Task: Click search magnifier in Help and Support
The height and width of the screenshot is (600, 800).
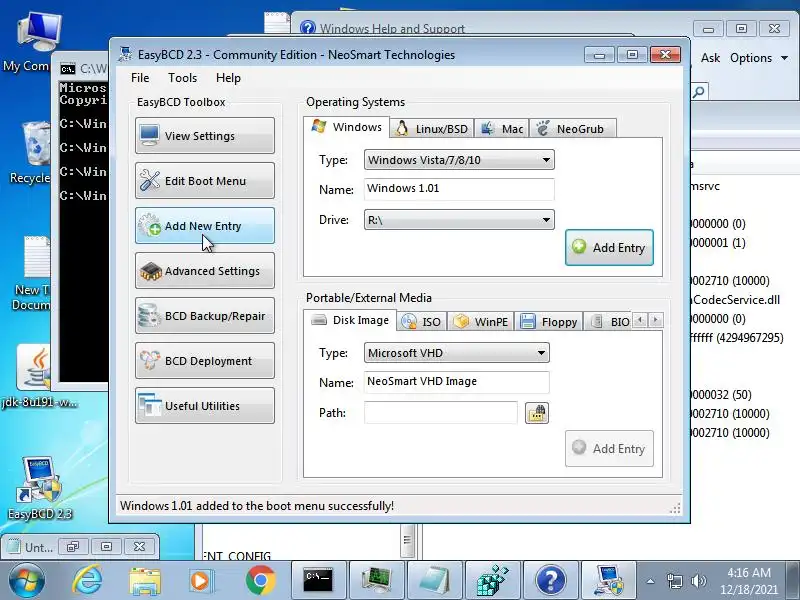Action: click(x=699, y=92)
